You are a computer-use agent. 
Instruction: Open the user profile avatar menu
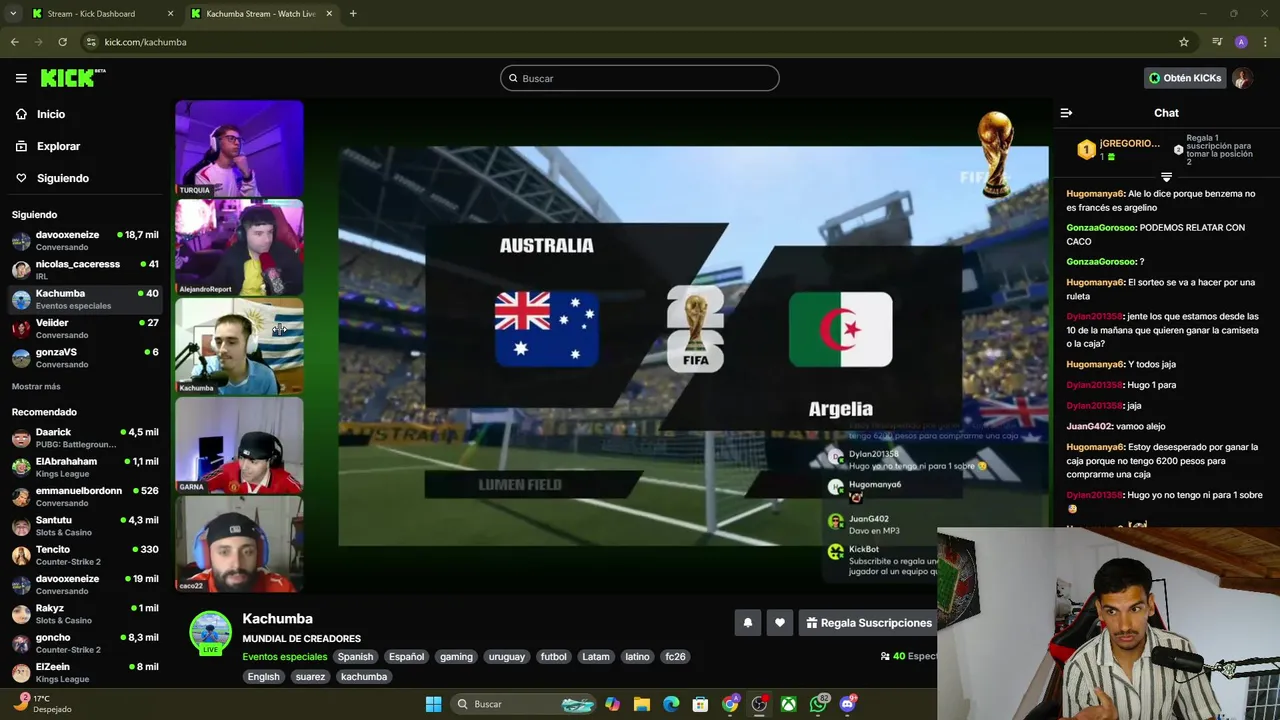[x=1242, y=78]
